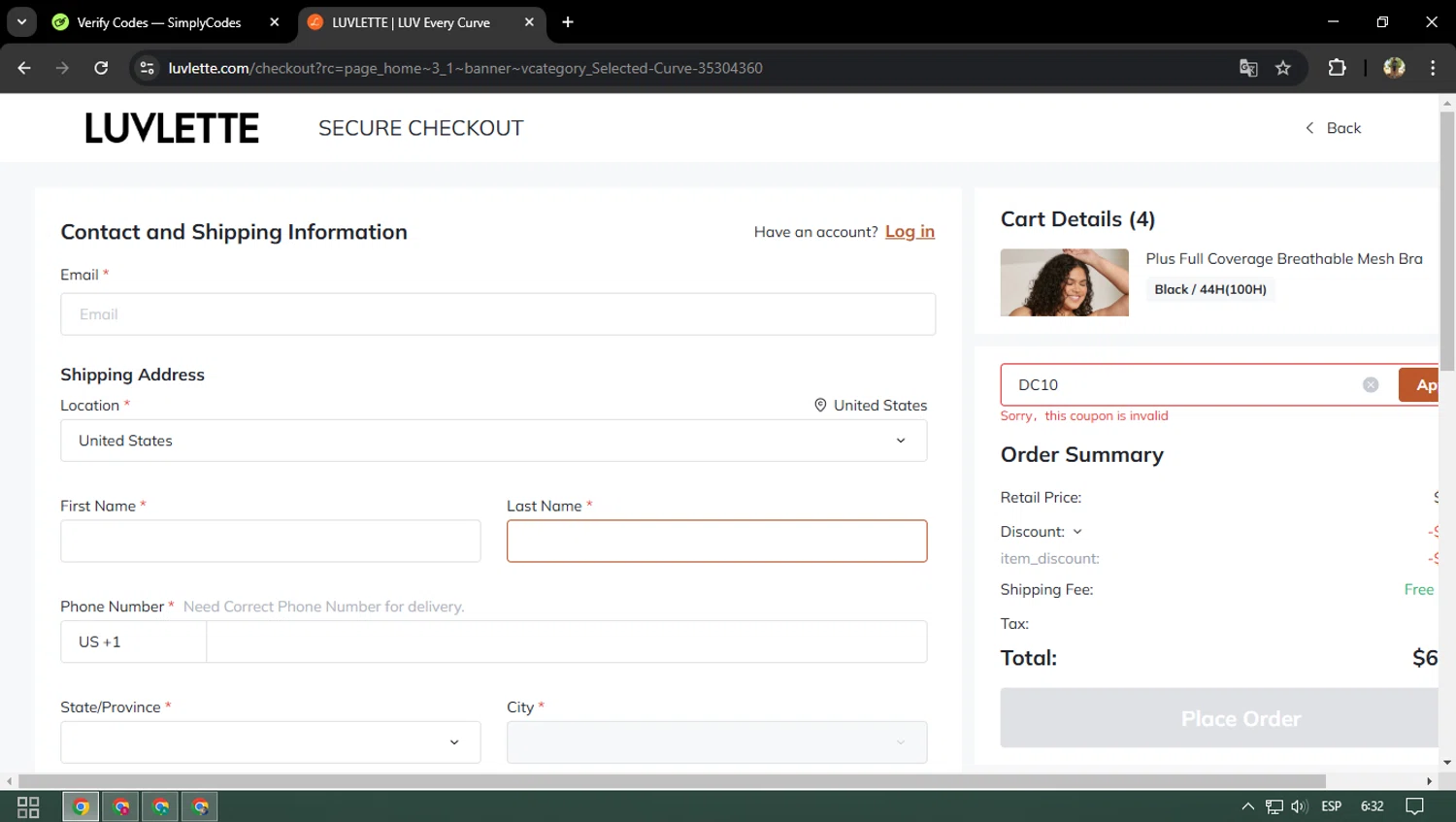Close the LUVLETTE browser tab

[529, 22]
